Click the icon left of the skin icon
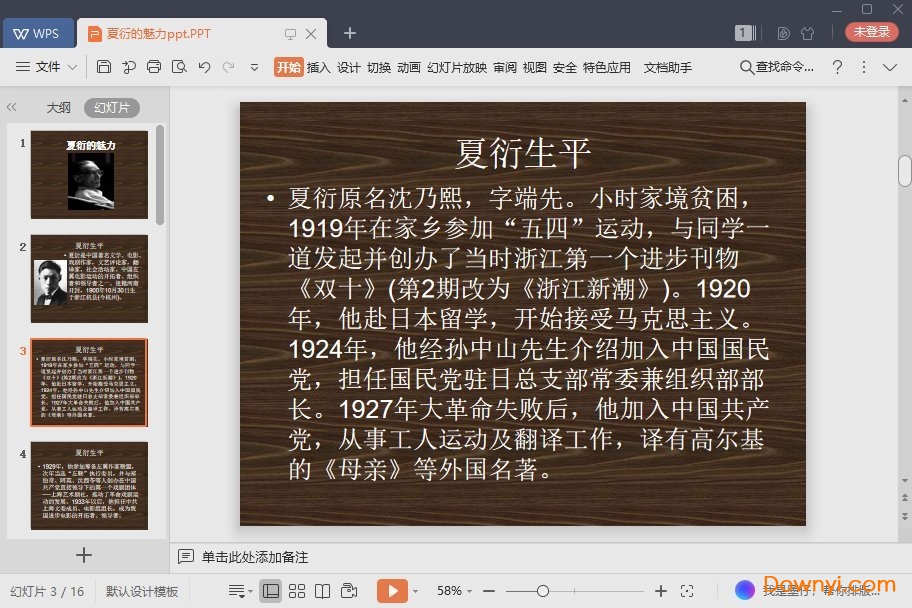The height and width of the screenshot is (608, 912). (x=783, y=33)
